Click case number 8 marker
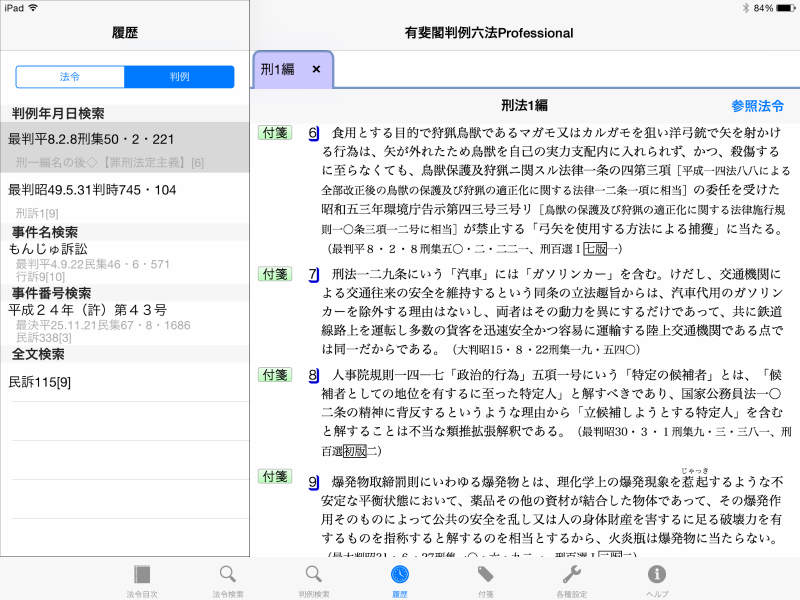The width and height of the screenshot is (800, 600). tap(313, 376)
